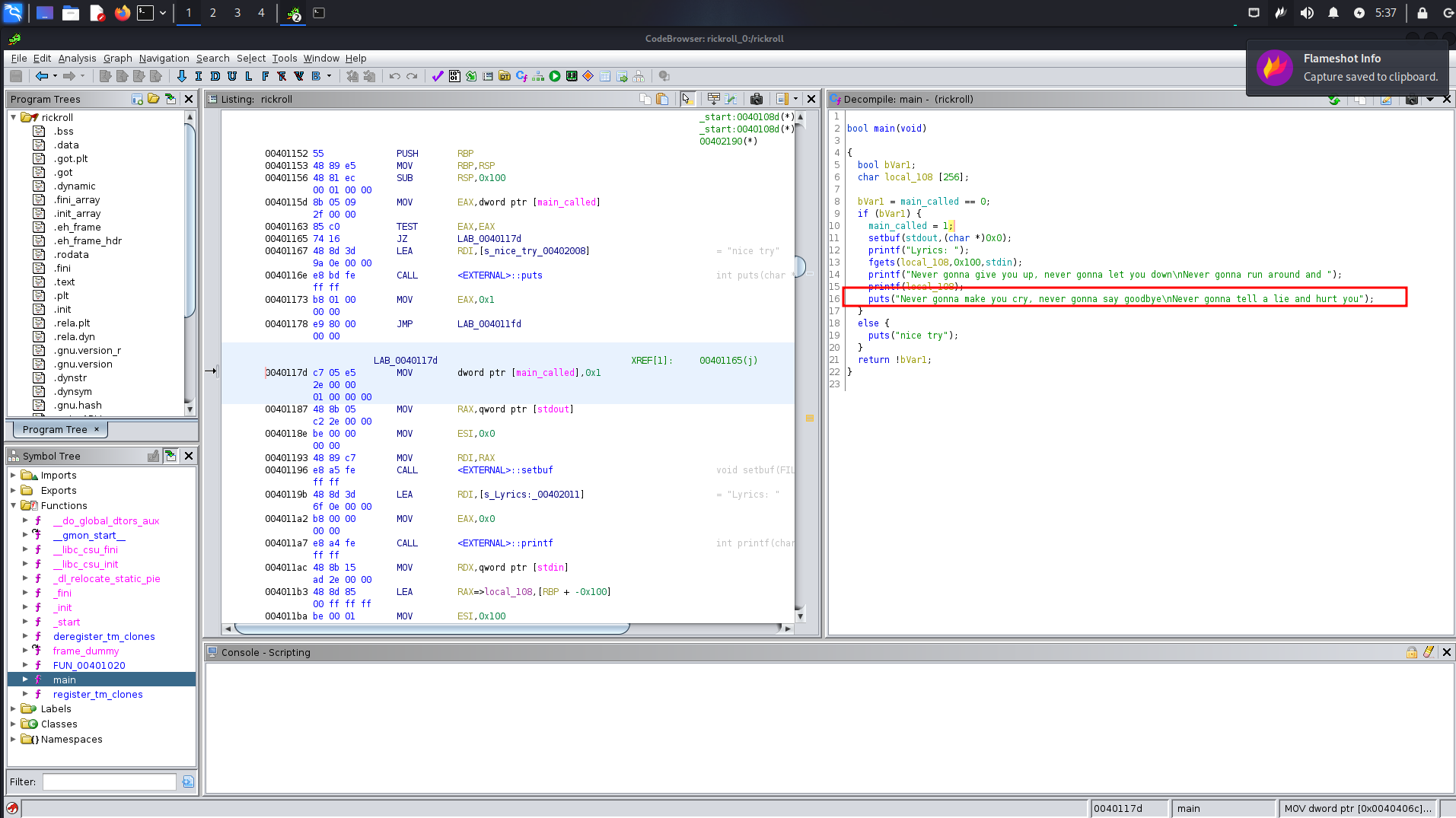Screen dimensions: 1456x818
Task: Click the Undo toolbar icon
Action: [394, 76]
